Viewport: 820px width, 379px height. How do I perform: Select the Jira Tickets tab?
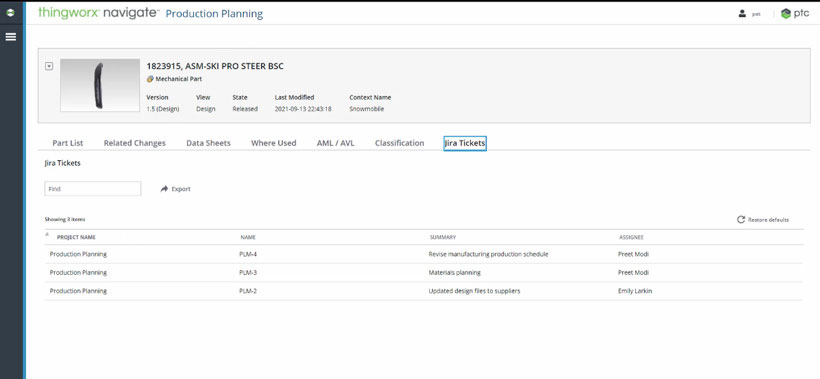tap(465, 143)
